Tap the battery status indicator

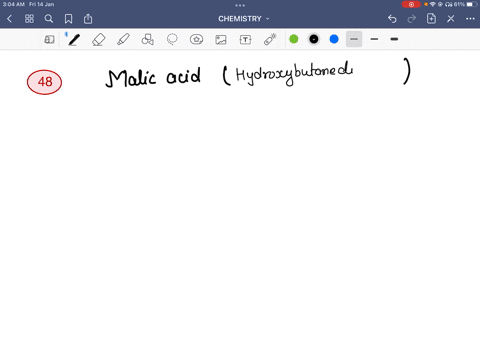click(x=471, y=4)
